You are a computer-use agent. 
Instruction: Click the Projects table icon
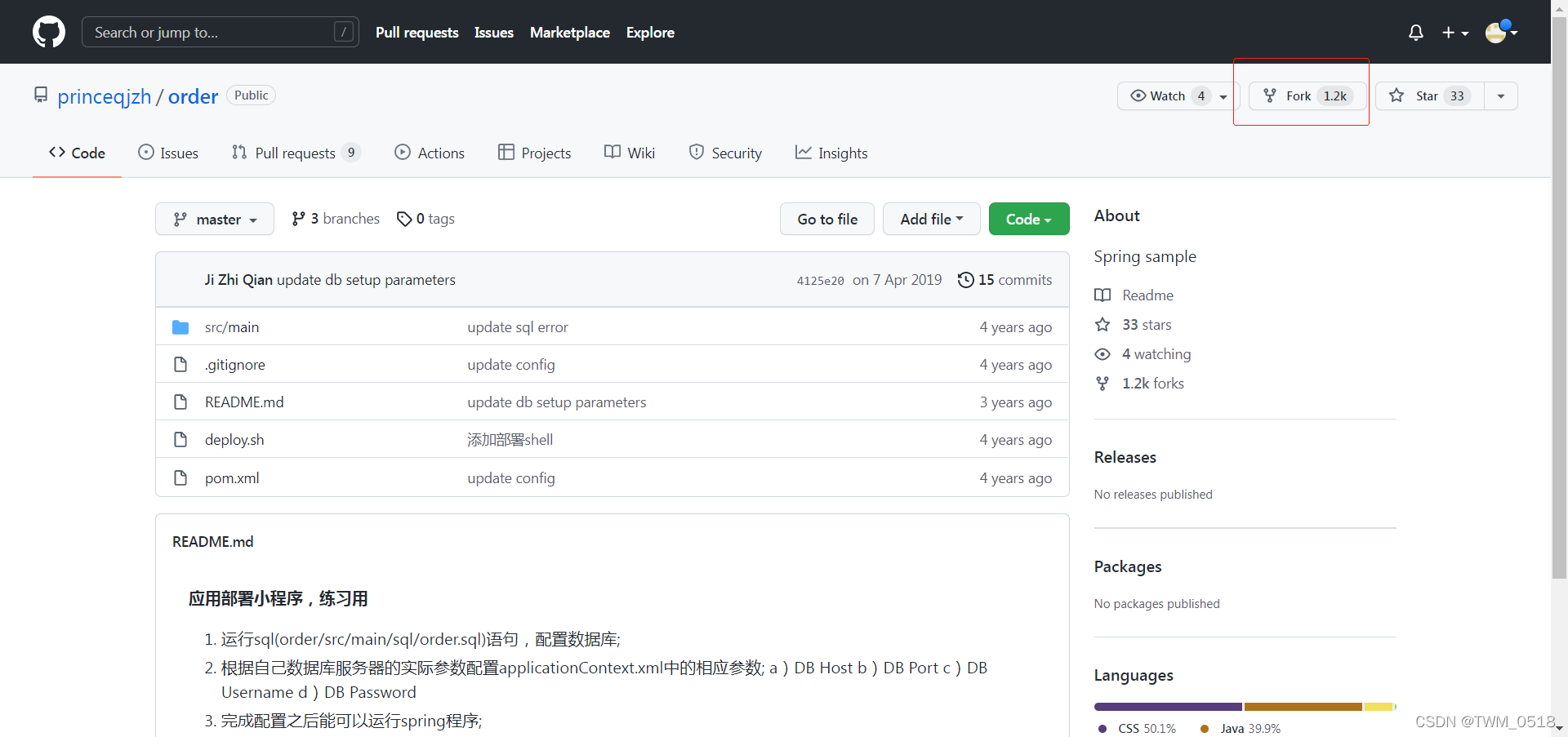pyautogui.click(x=506, y=153)
